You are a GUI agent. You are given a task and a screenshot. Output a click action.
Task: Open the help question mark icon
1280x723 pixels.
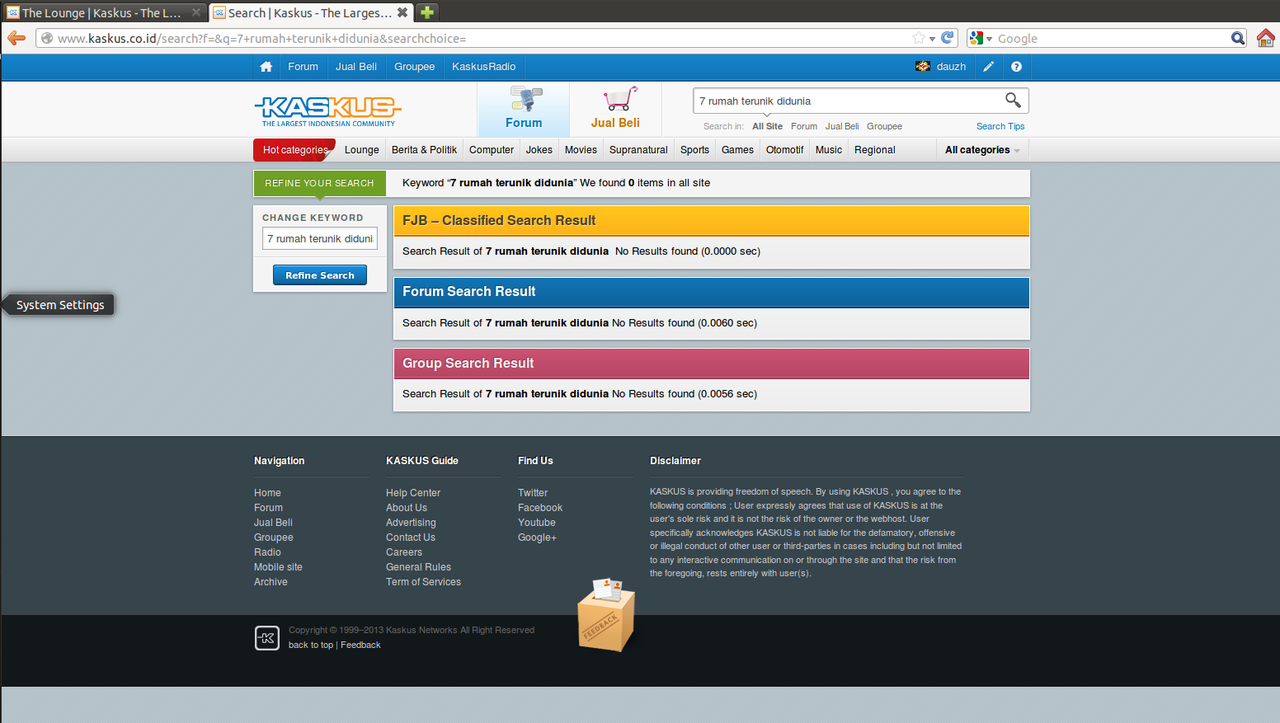(x=1016, y=67)
